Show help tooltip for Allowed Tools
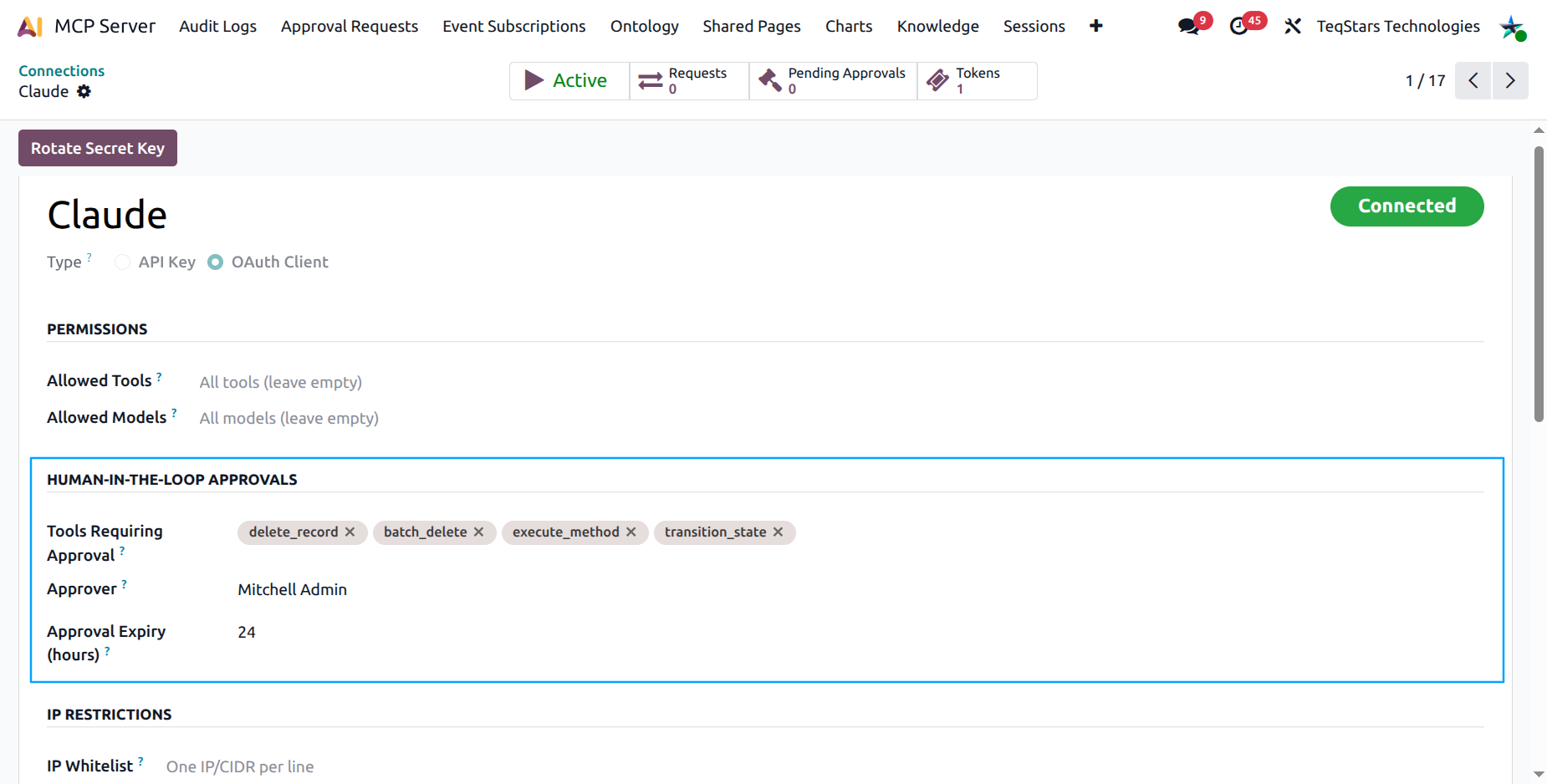Screen dimensions: 1547x784 [159, 377]
